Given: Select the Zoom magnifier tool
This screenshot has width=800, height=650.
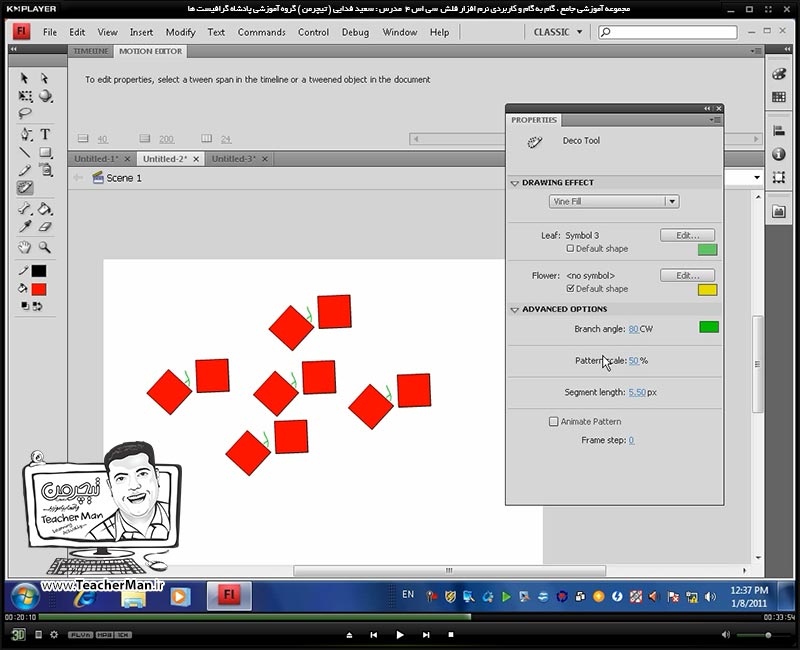Looking at the screenshot, I should coord(45,247).
